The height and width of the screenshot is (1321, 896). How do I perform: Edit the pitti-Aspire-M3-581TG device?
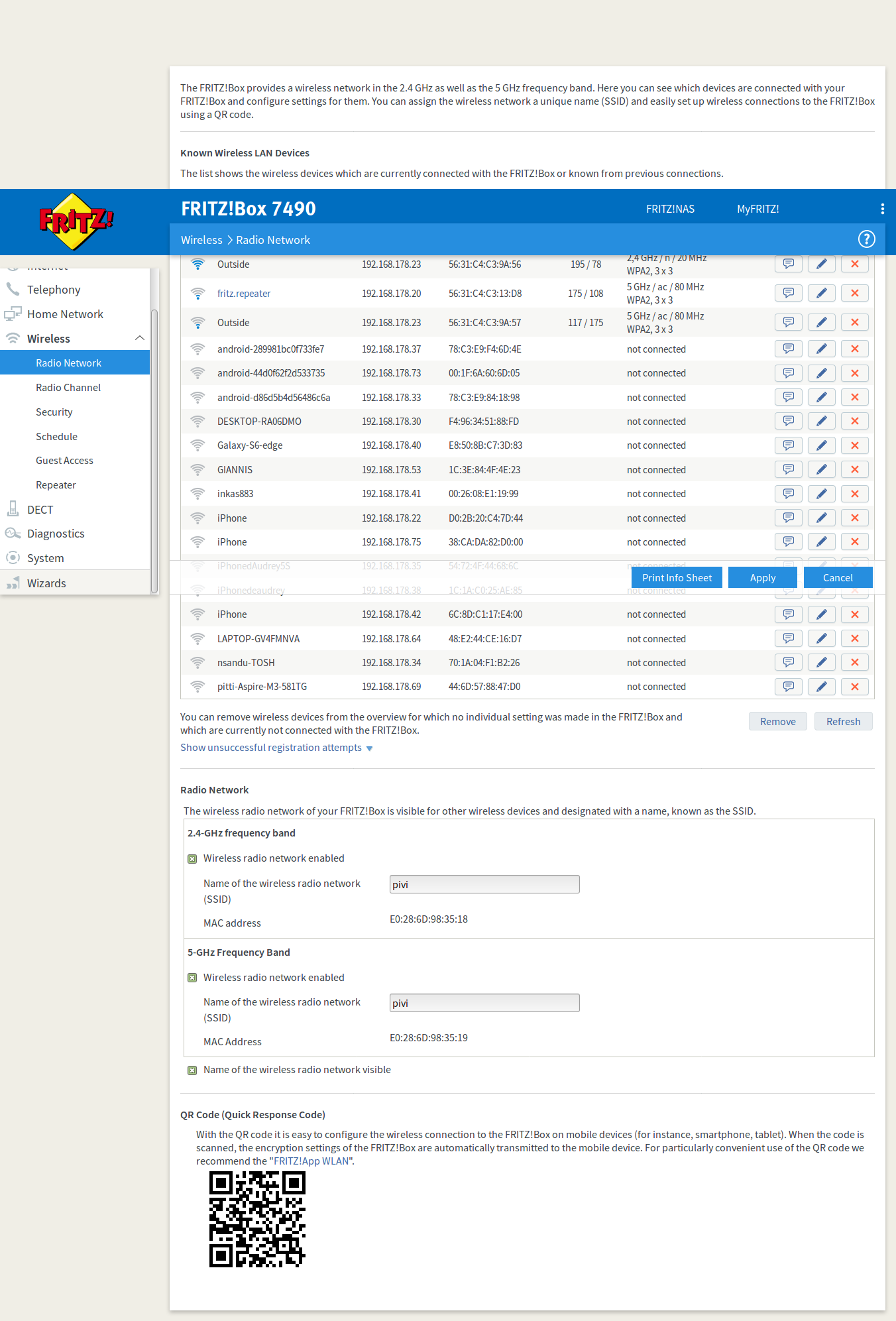[821, 687]
